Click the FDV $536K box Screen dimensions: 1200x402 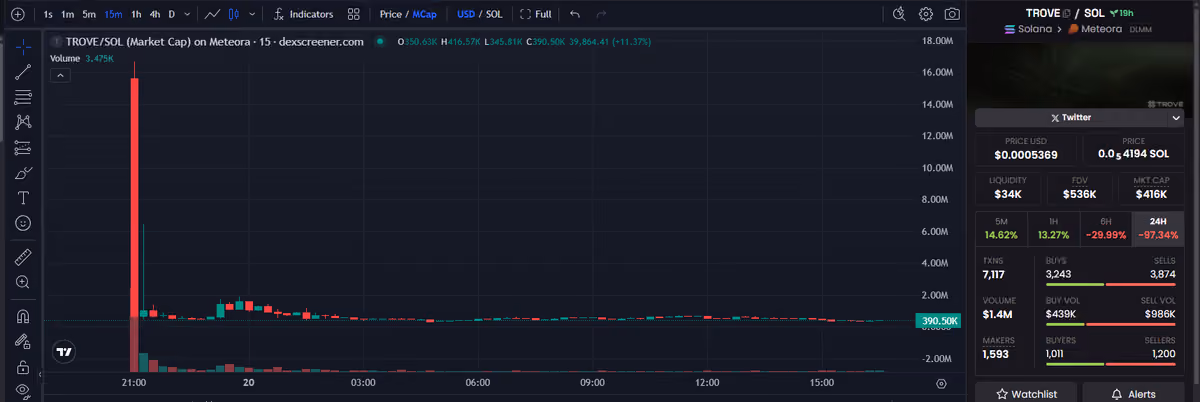point(1080,188)
